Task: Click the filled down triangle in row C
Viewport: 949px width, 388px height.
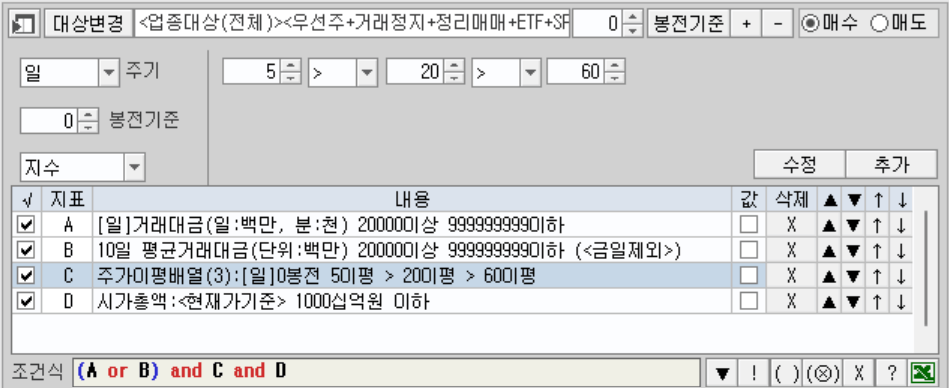Action: click(853, 276)
